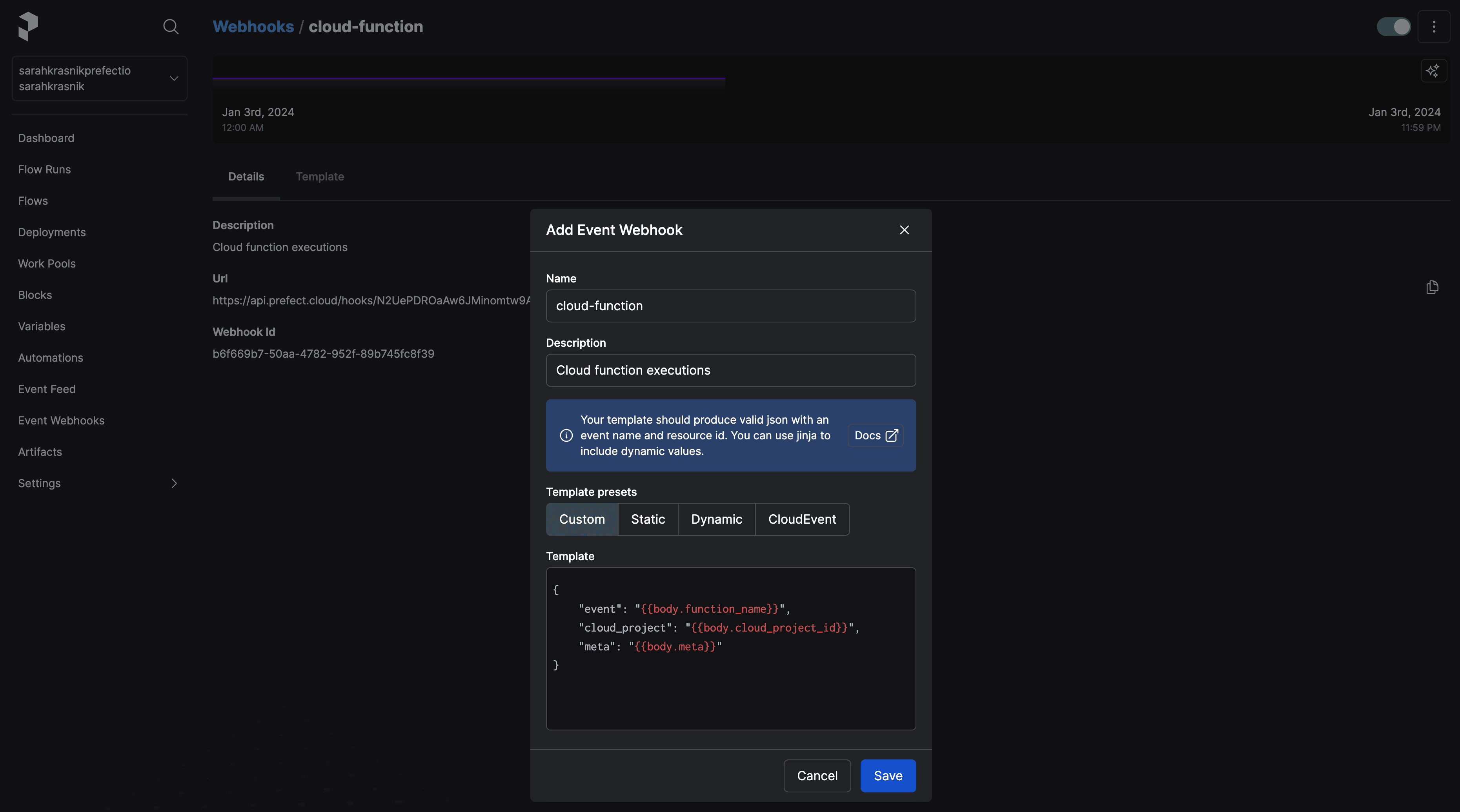The image size is (1460, 812).
Task: Switch to the Template tab
Action: (x=320, y=176)
